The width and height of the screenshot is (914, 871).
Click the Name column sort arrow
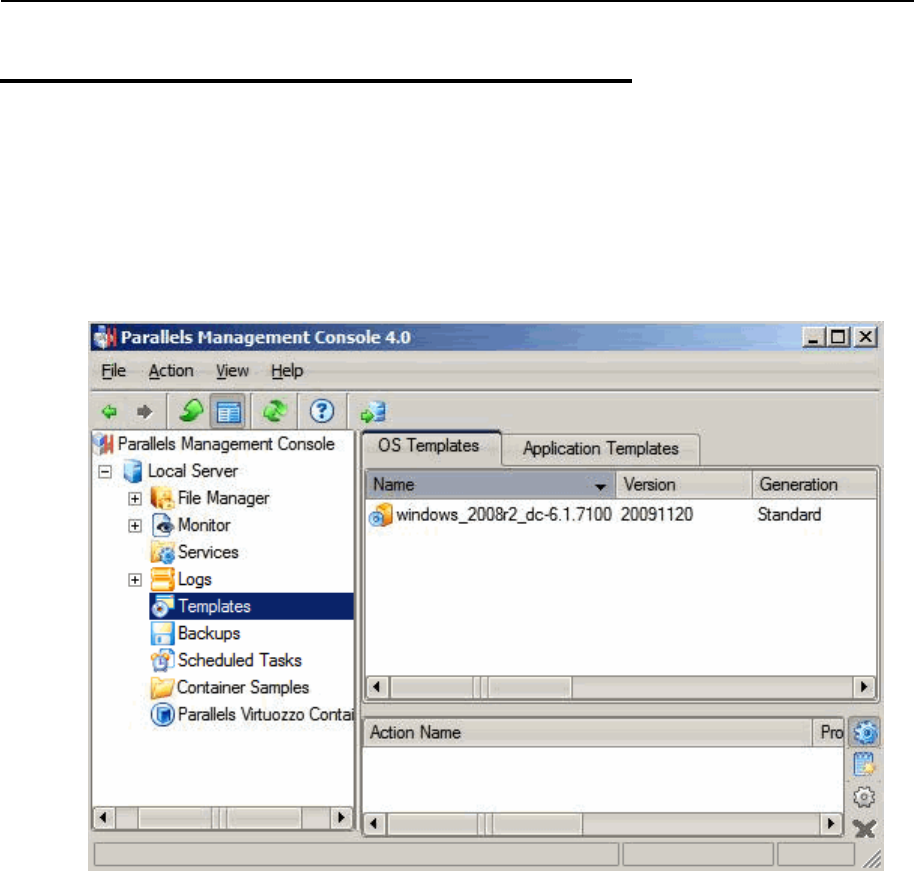click(600, 486)
